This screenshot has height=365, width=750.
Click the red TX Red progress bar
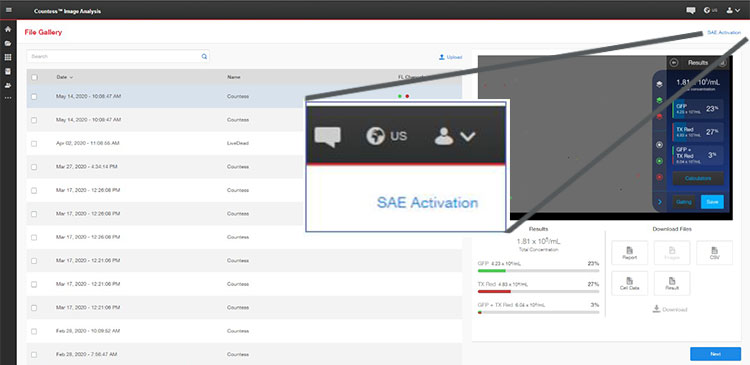tap(538, 291)
